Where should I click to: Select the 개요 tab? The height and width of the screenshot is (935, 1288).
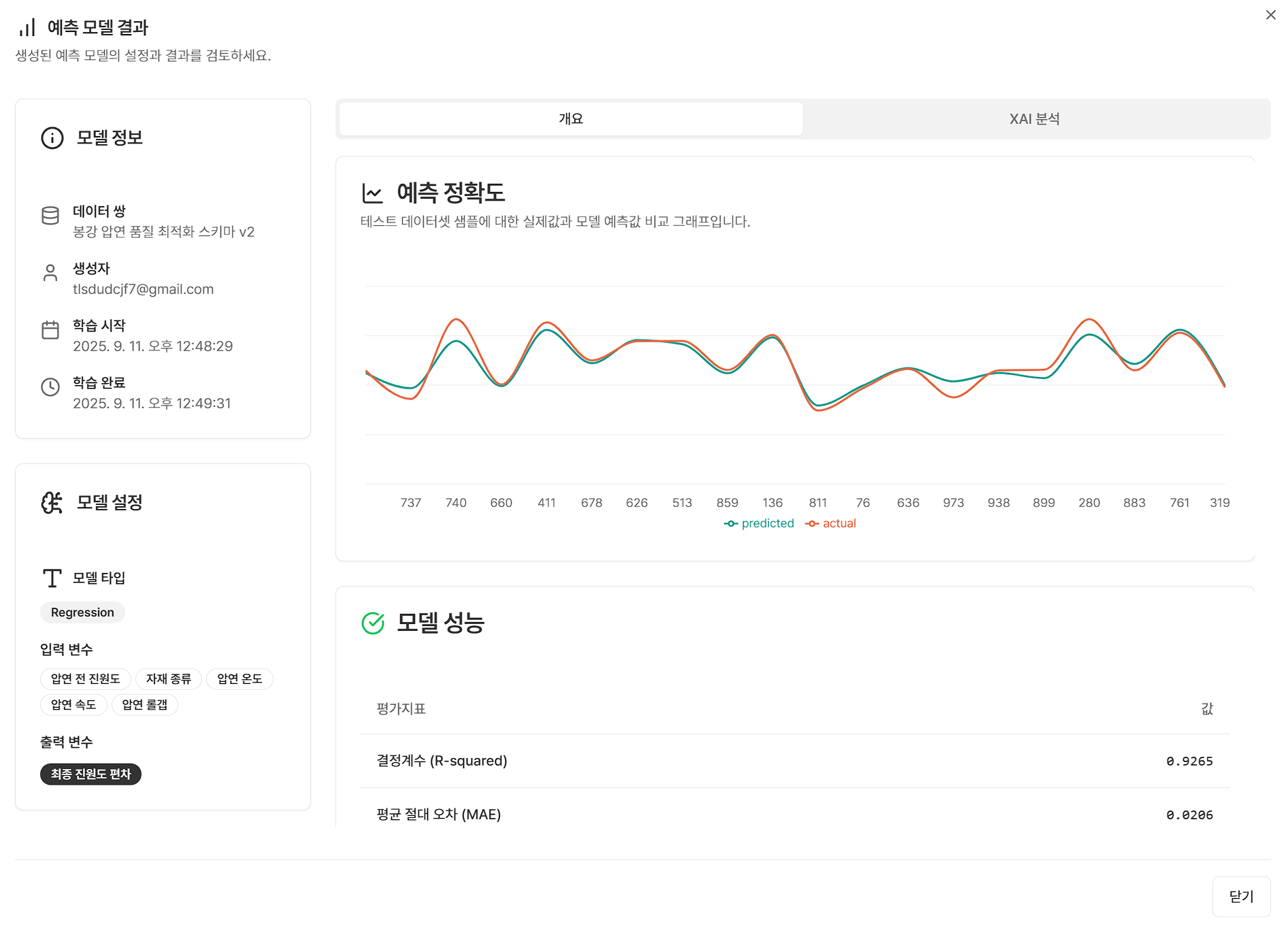click(571, 119)
